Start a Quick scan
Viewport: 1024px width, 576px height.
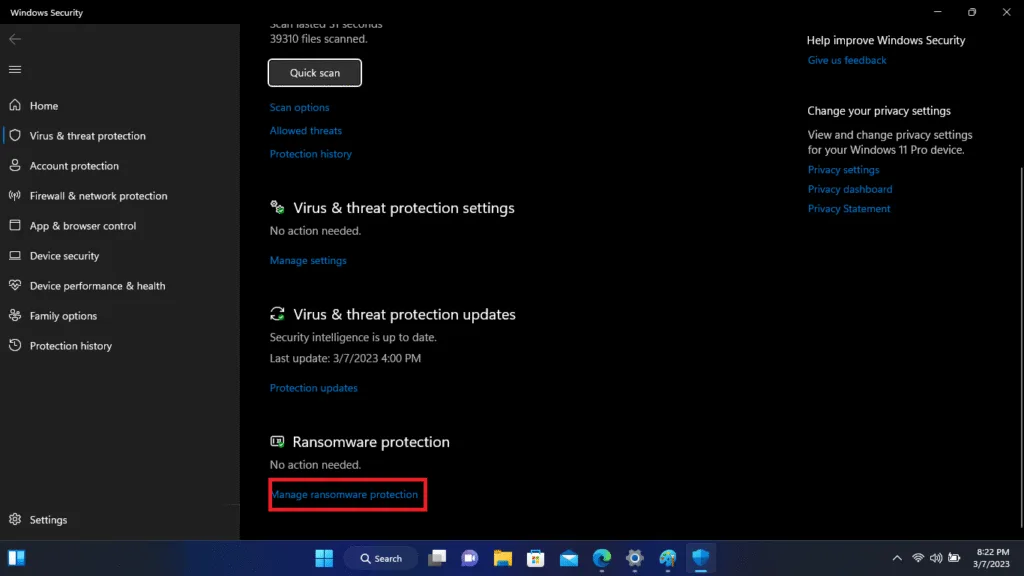(x=315, y=72)
